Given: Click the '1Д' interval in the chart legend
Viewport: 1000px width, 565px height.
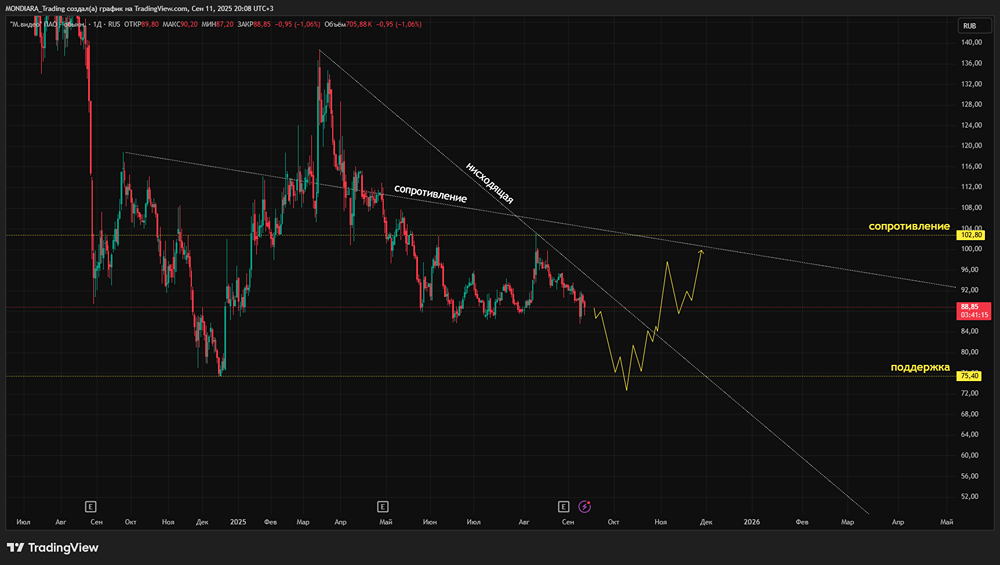Looking at the screenshot, I should coord(98,24).
